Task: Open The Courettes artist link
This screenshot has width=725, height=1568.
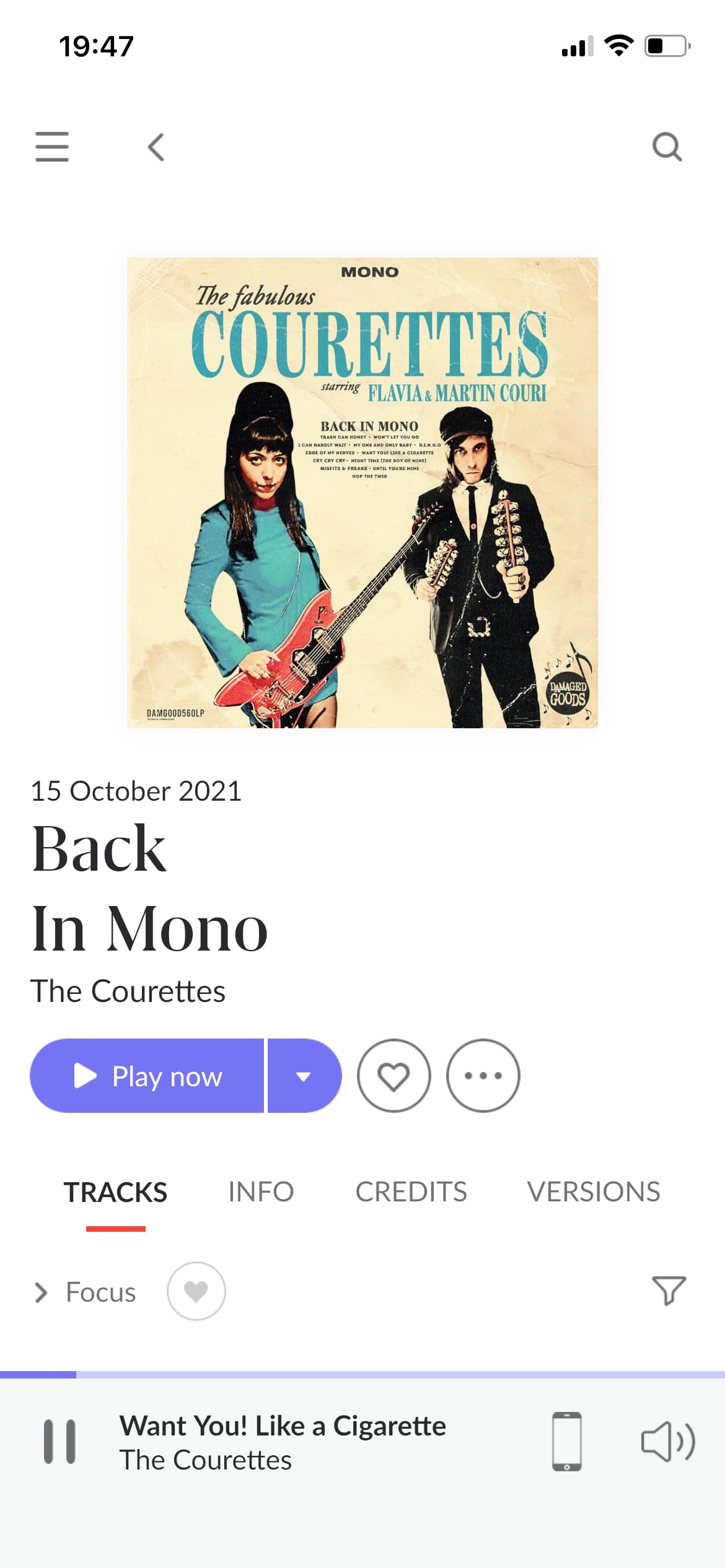Action: (128, 991)
